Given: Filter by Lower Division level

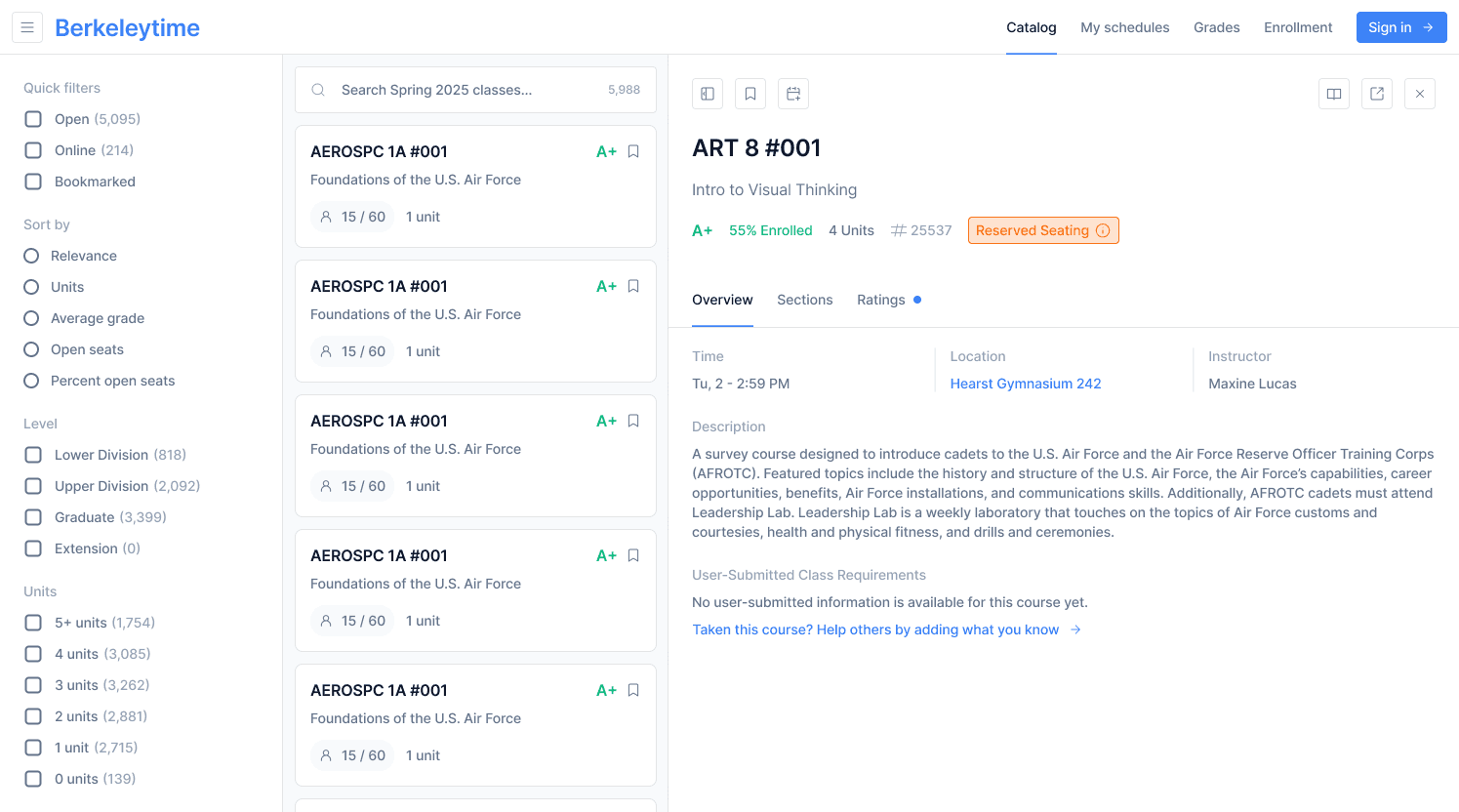Looking at the screenshot, I should (x=33, y=455).
